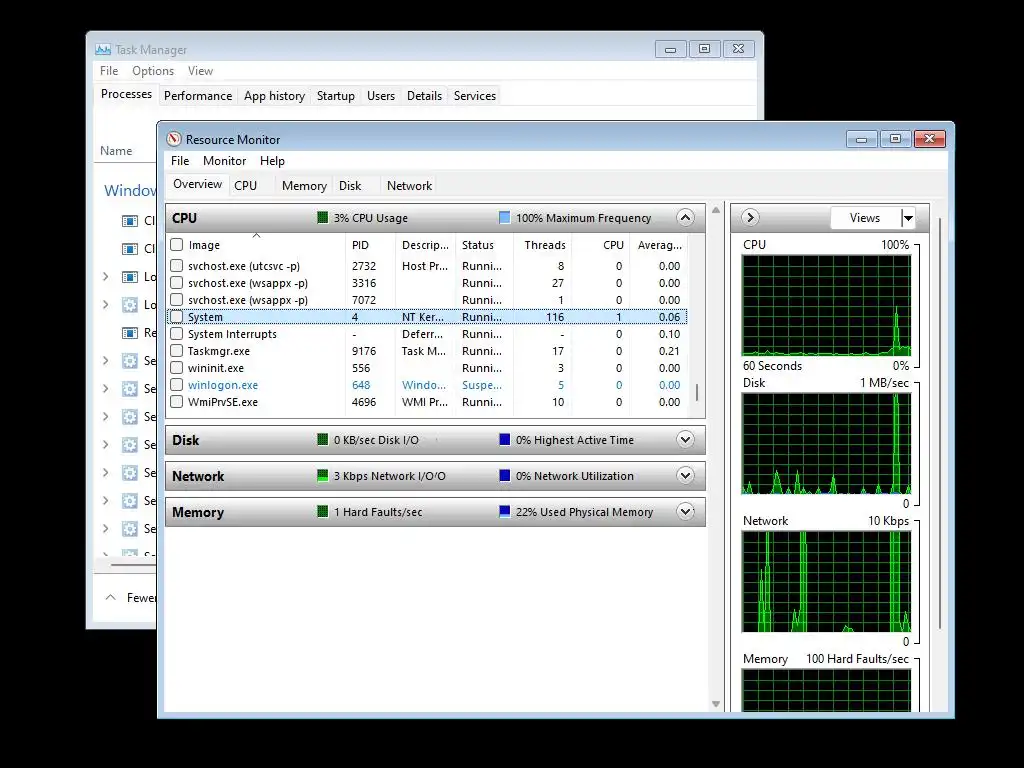Switch to the Resource Monitor Network tab
Image resolution: width=1024 pixels, height=768 pixels.
[x=409, y=185]
